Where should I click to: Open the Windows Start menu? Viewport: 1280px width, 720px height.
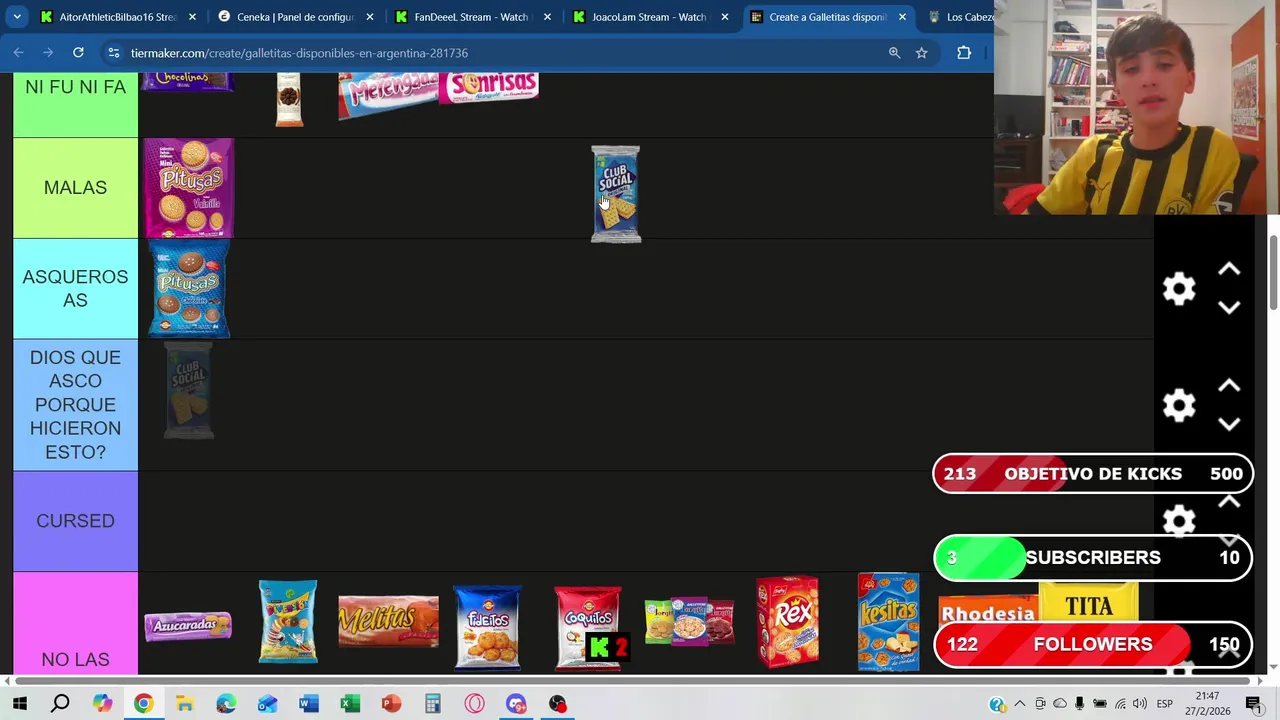[x=19, y=704]
